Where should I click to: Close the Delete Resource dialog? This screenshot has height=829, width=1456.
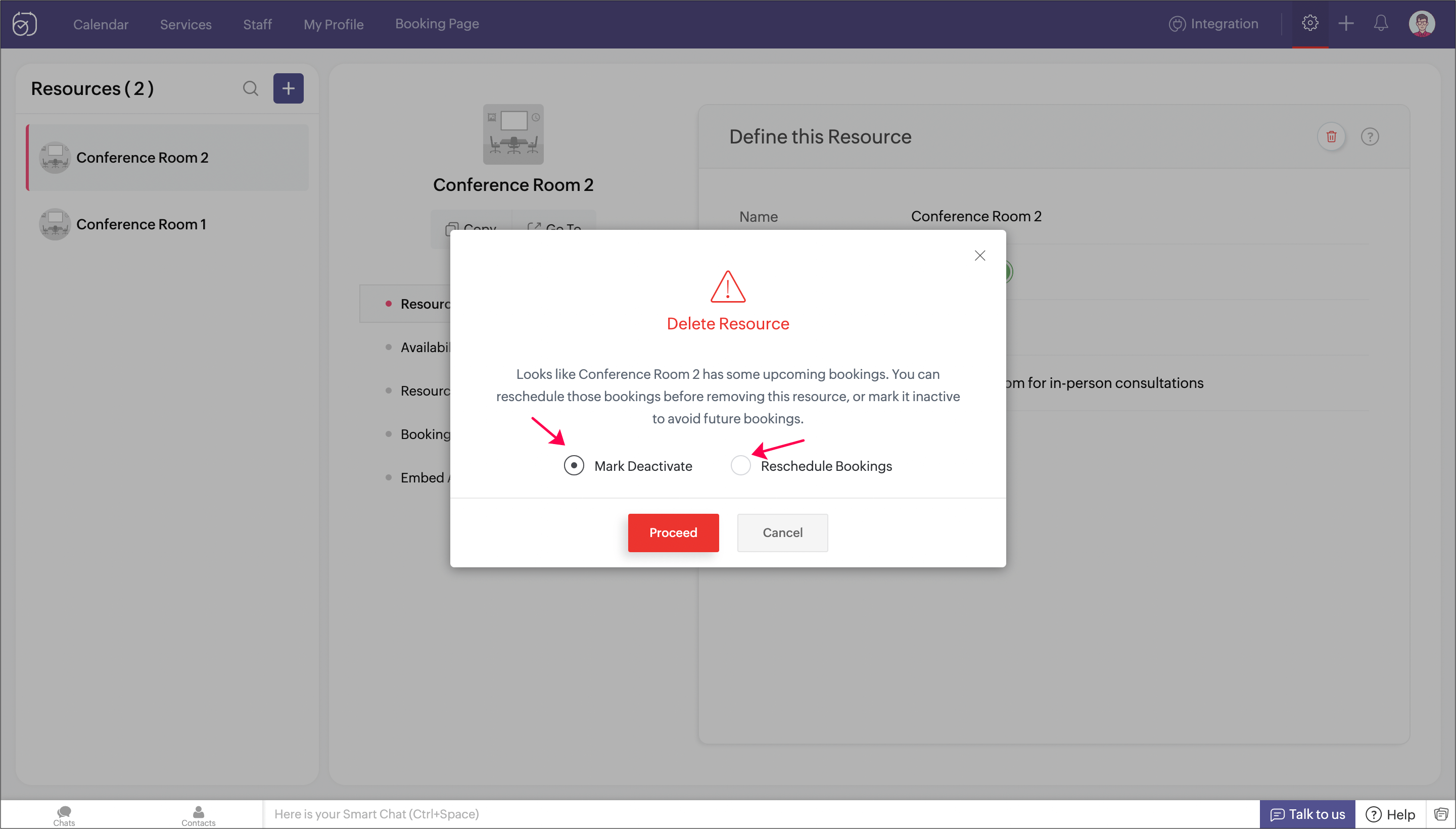point(980,256)
